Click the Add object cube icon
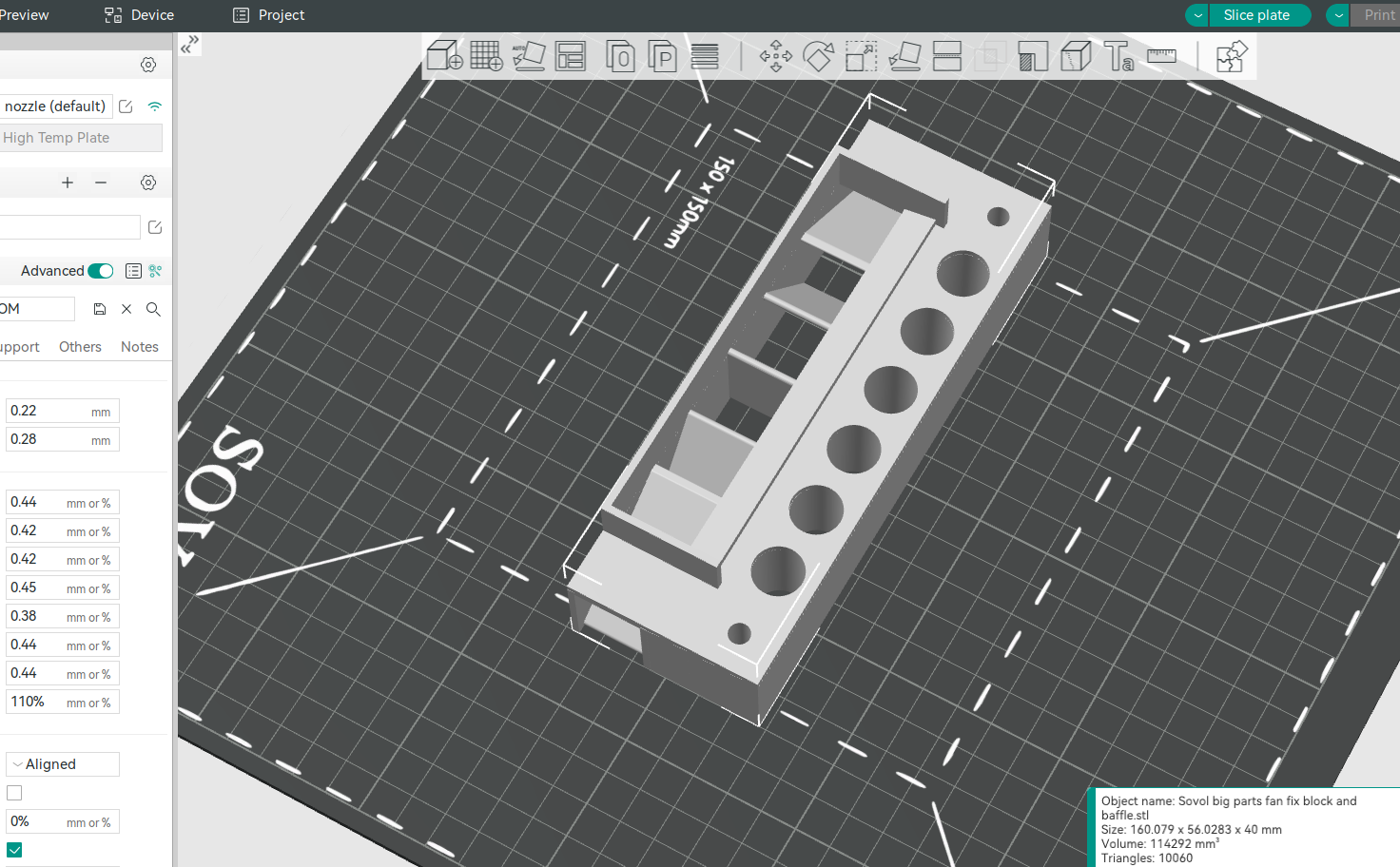 444,56
